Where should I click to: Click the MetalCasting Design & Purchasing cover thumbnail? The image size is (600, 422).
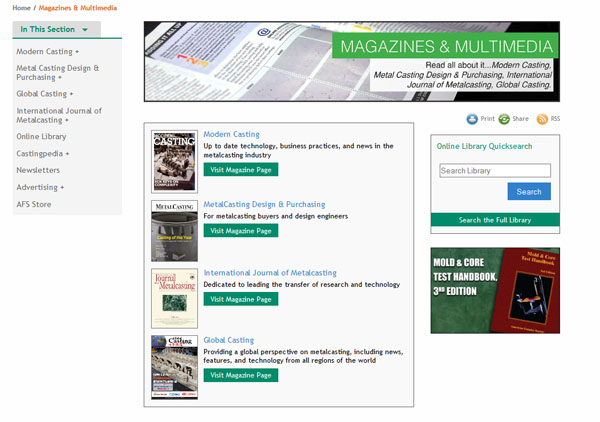tap(174, 231)
